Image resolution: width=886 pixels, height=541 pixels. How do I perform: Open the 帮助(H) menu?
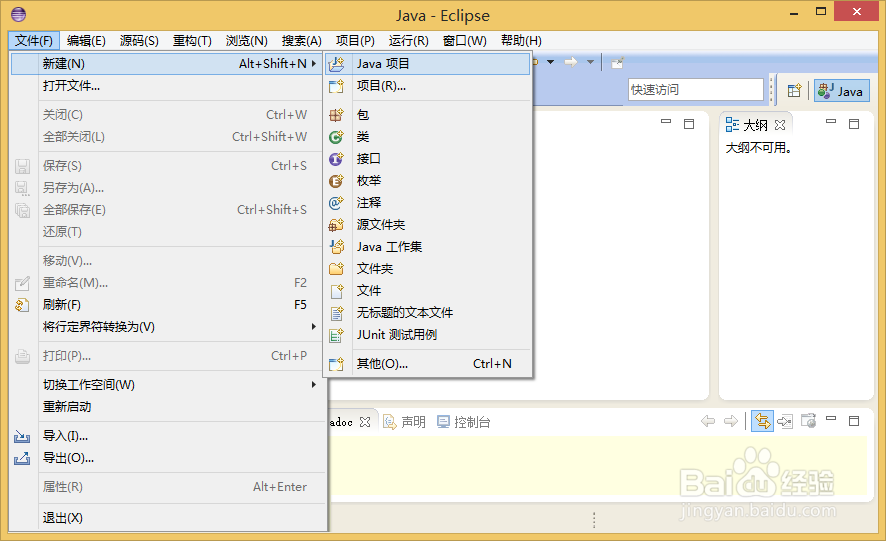click(521, 41)
